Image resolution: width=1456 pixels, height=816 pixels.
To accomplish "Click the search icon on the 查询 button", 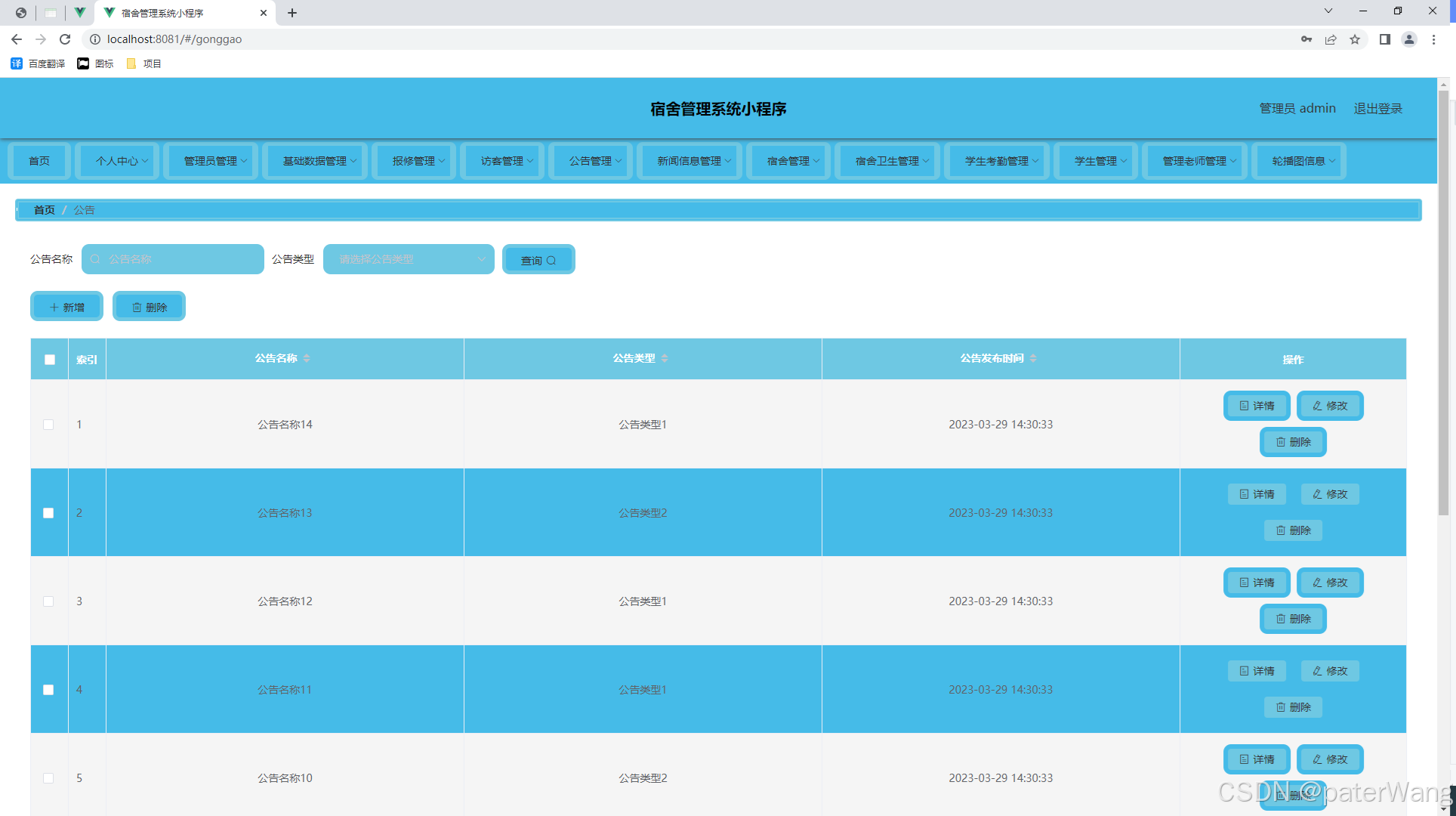I will (x=551, y=261).
